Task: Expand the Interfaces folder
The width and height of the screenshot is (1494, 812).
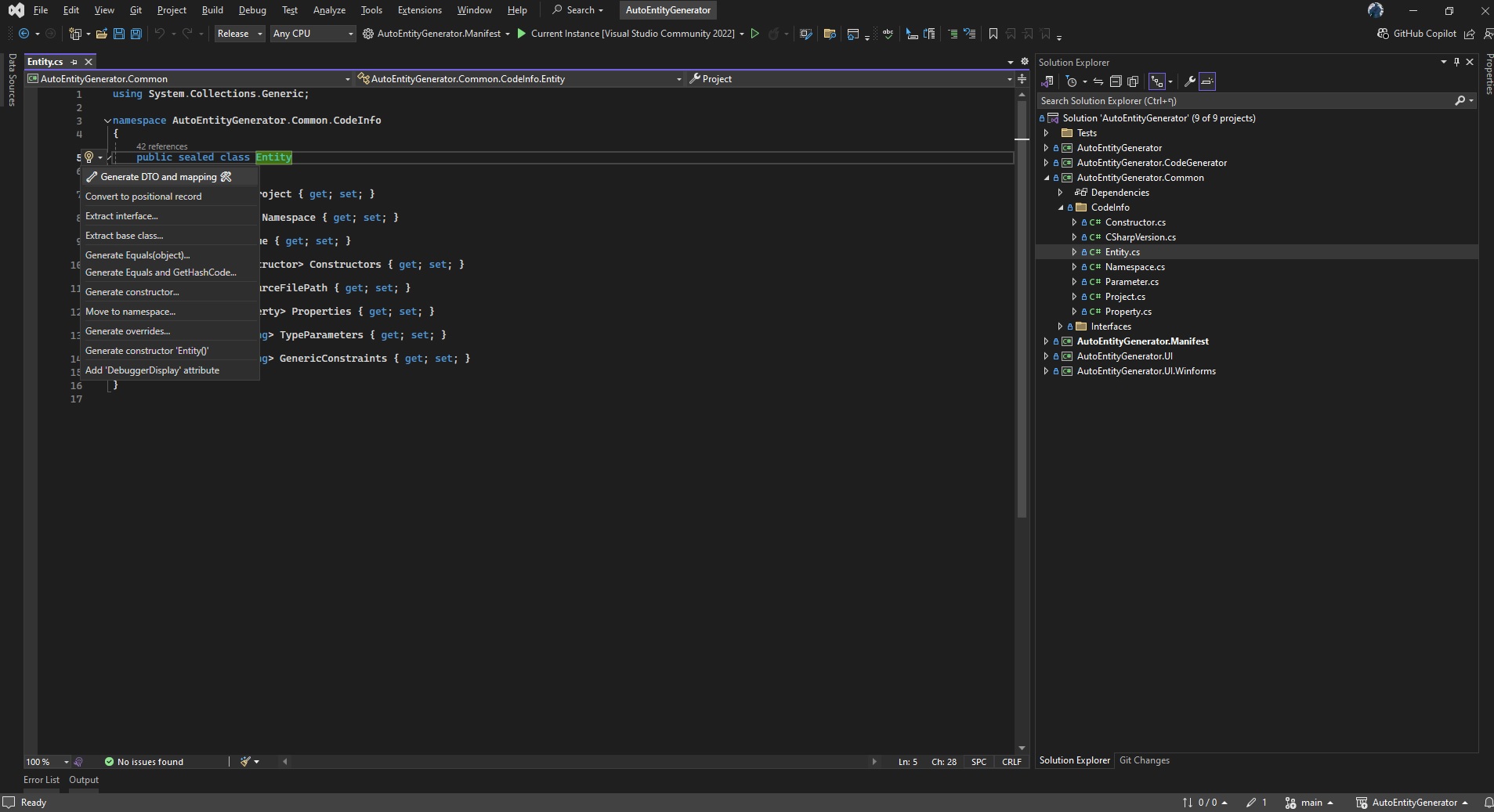Action: [1060, 327]
